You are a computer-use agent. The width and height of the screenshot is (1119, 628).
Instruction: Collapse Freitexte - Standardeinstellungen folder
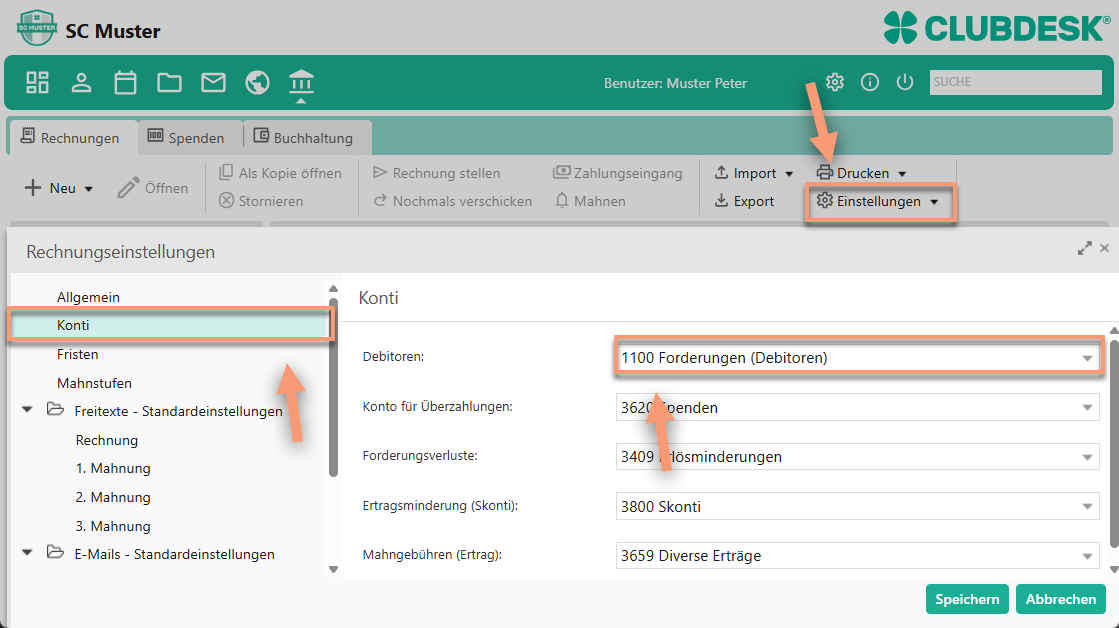(x=27, y=410)
